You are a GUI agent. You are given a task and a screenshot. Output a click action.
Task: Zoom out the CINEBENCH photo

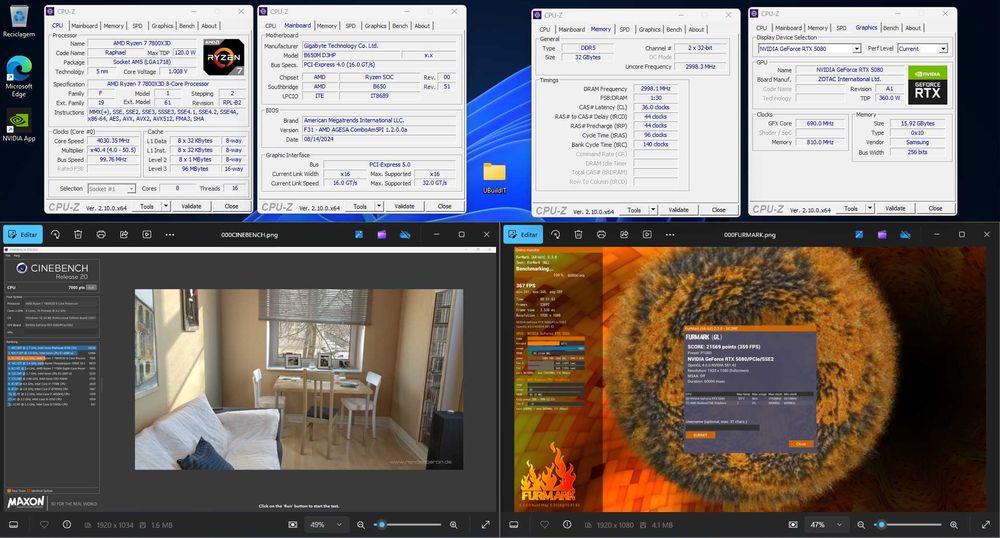361,525
